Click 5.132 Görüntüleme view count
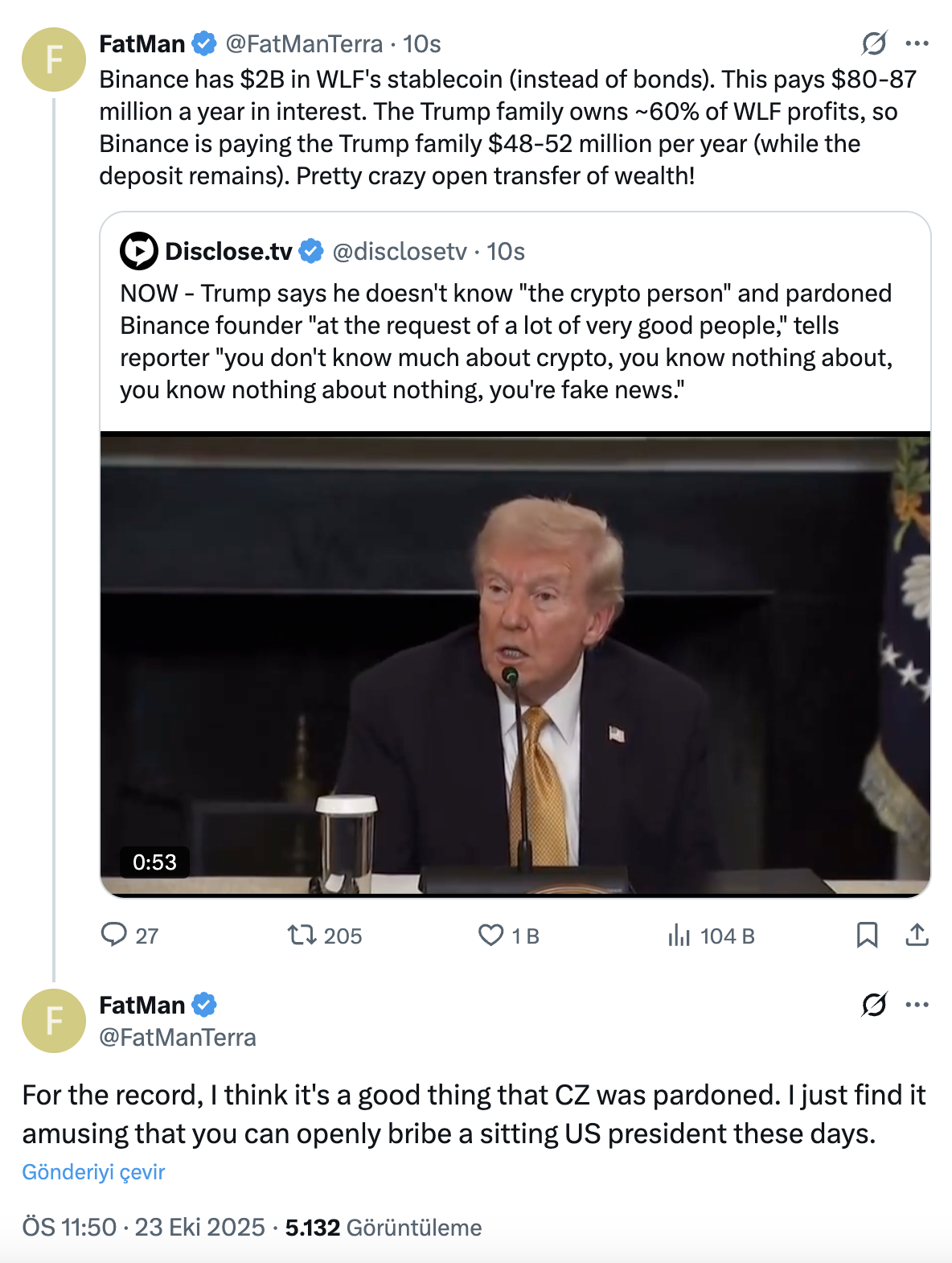This screenshot has height=1263, width=952. 384,1228
